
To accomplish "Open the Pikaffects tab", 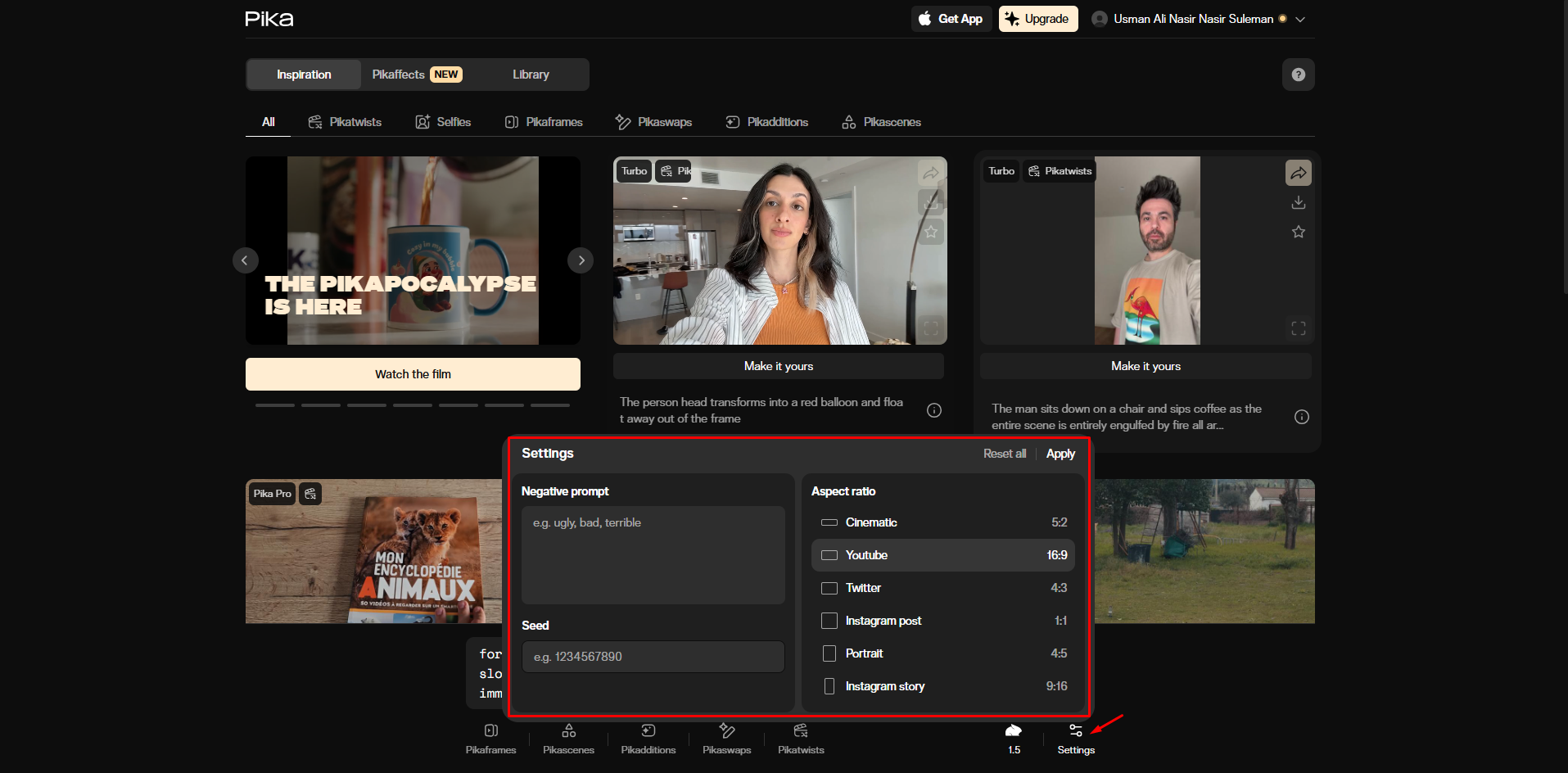I will pos(399,74).
